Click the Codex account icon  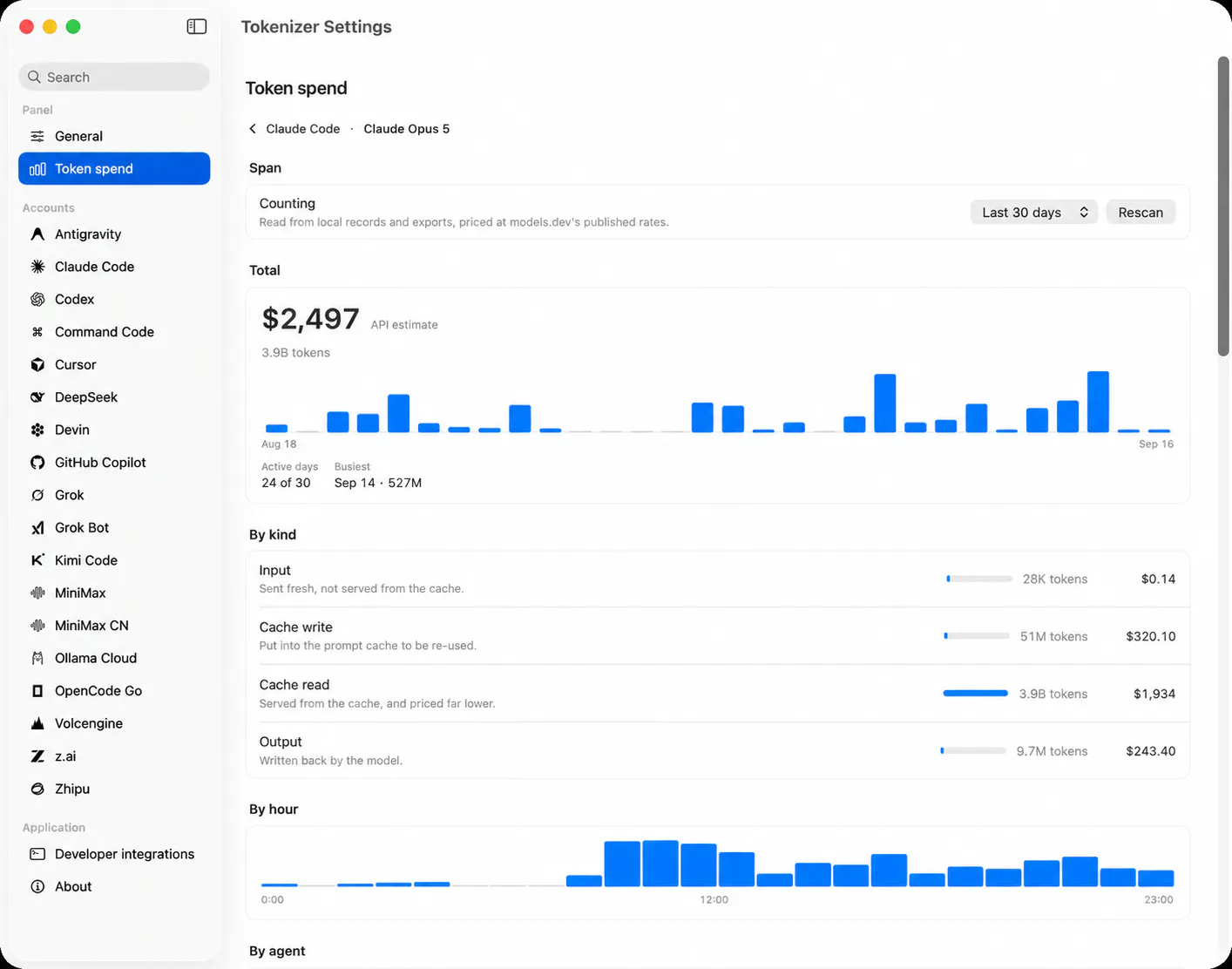pyautogui.click(x=37, y=299)
